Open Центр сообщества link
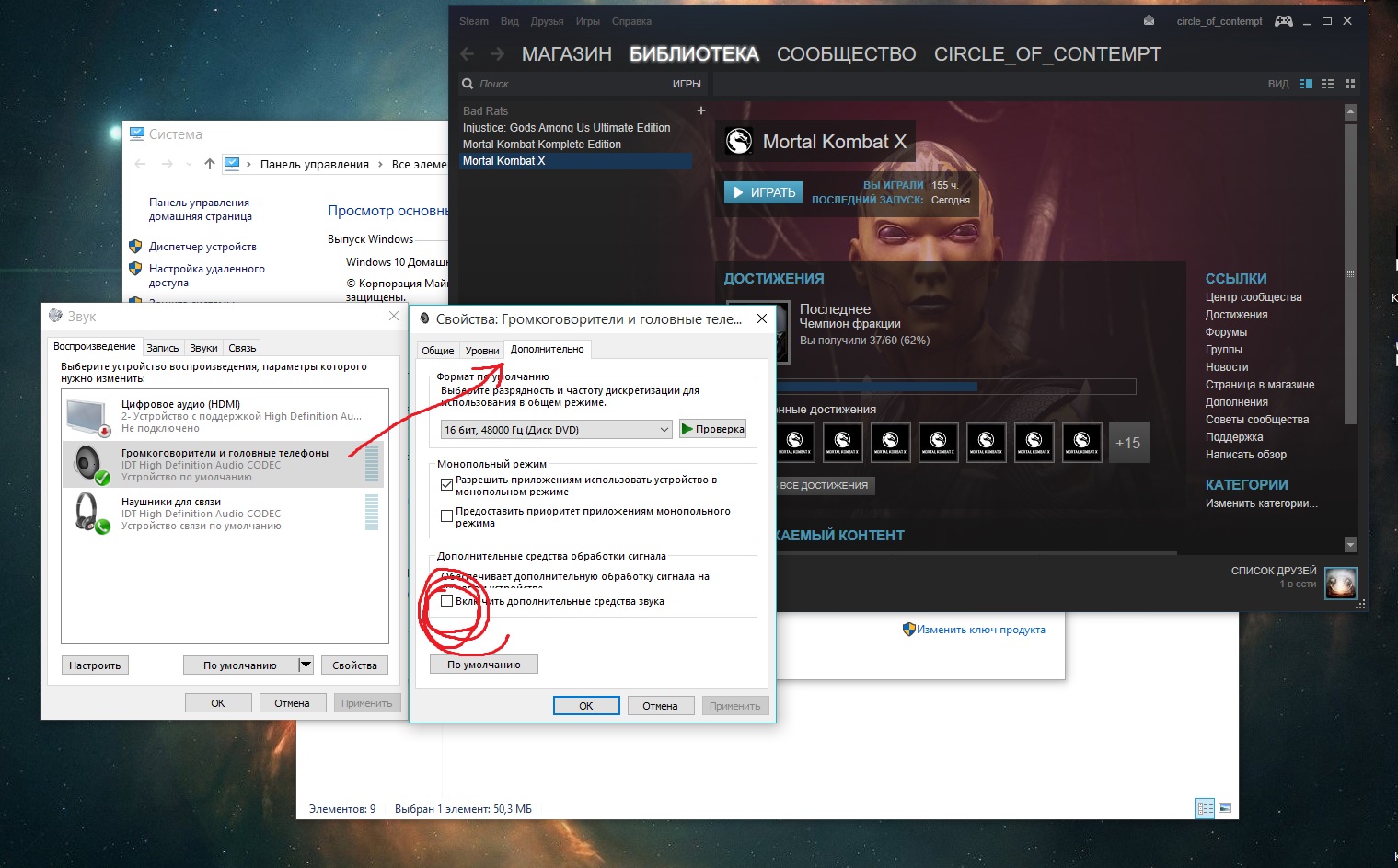 [1254, 297]
